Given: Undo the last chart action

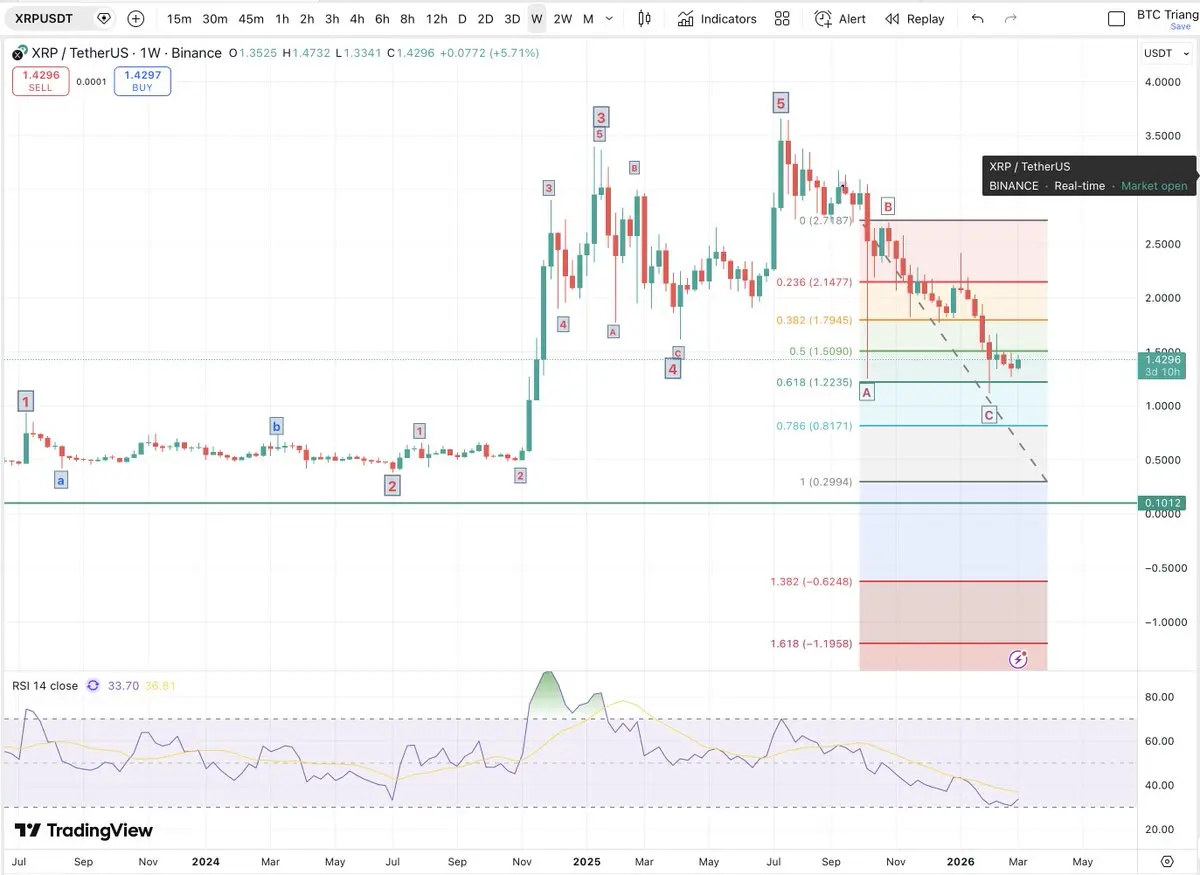Looking at the screenshot, I should [977, 19].
